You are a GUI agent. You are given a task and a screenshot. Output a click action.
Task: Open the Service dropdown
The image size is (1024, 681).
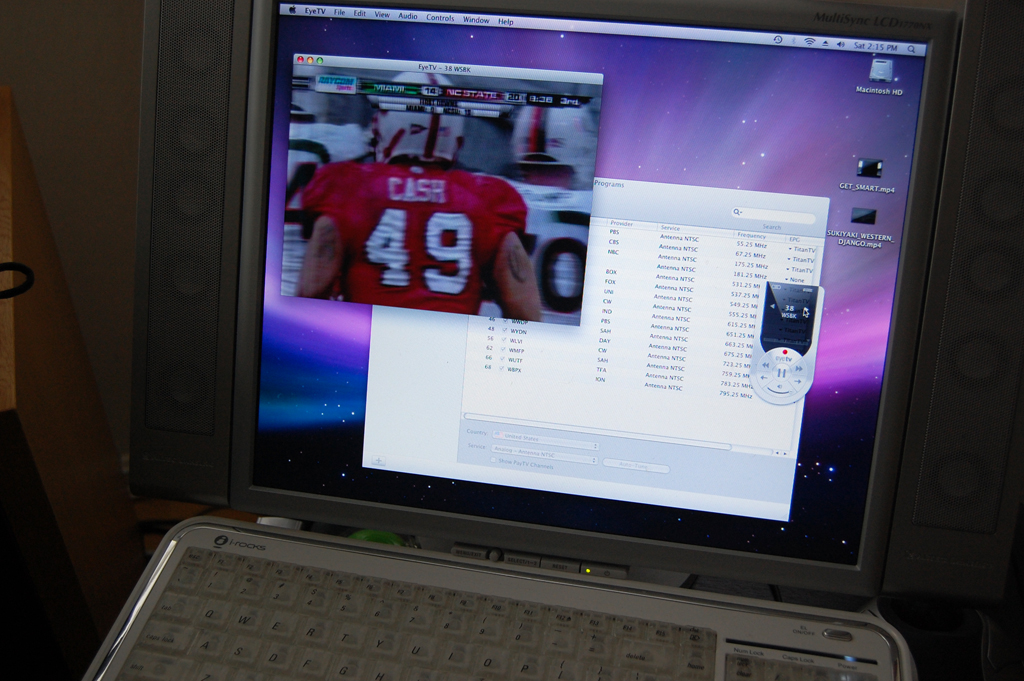(x=544, y=452)
